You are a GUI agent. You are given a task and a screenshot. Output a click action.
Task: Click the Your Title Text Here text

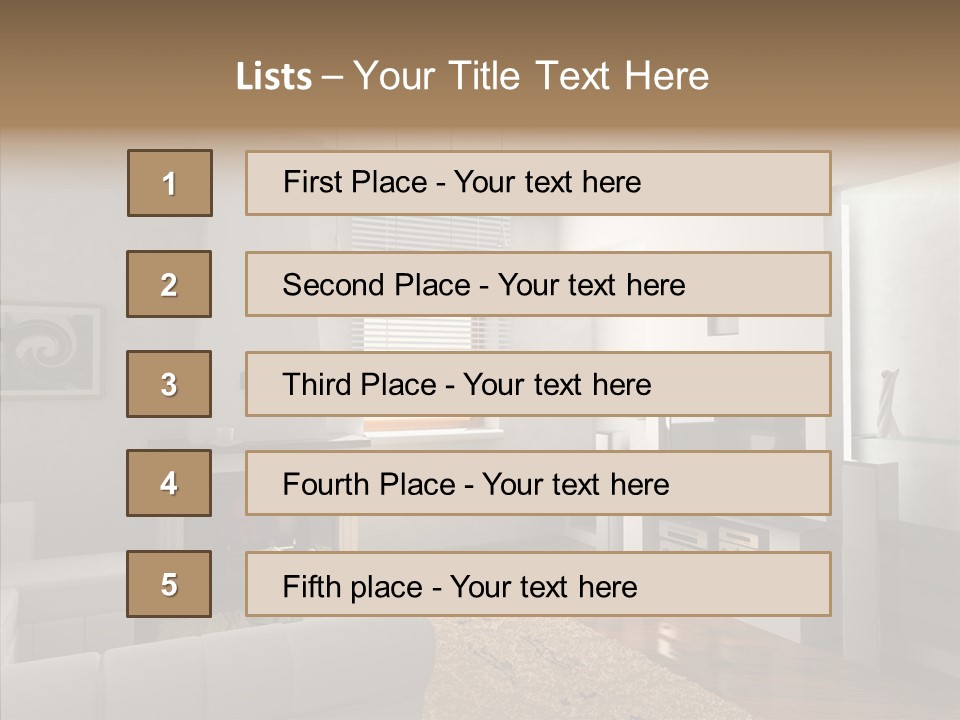[530, 77]
